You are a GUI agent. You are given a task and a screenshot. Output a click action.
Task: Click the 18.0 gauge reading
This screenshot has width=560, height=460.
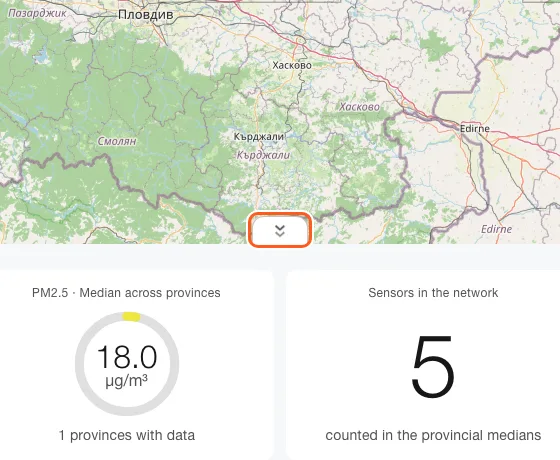127,357
